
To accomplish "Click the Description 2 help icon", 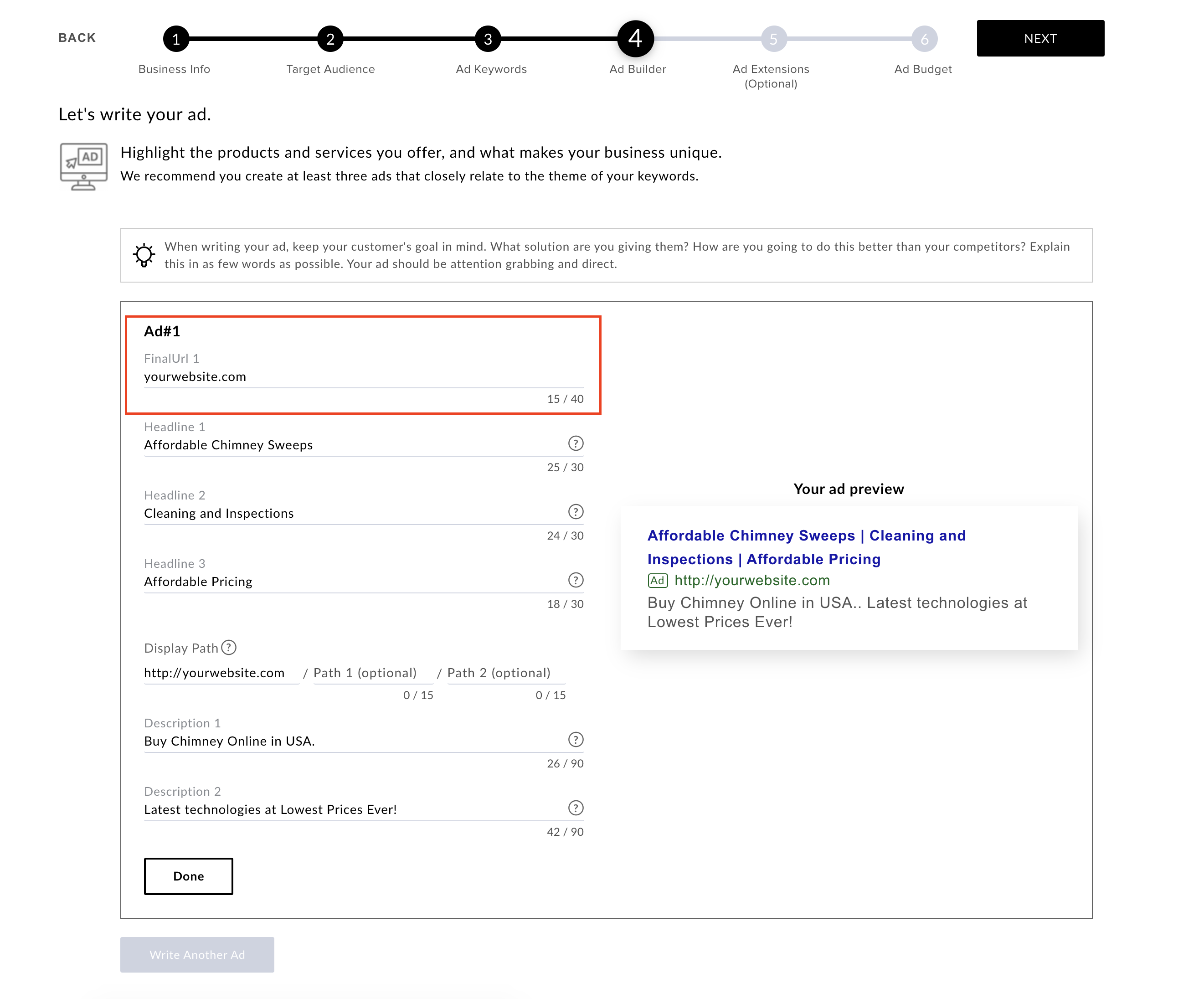I will coord(576,808).
